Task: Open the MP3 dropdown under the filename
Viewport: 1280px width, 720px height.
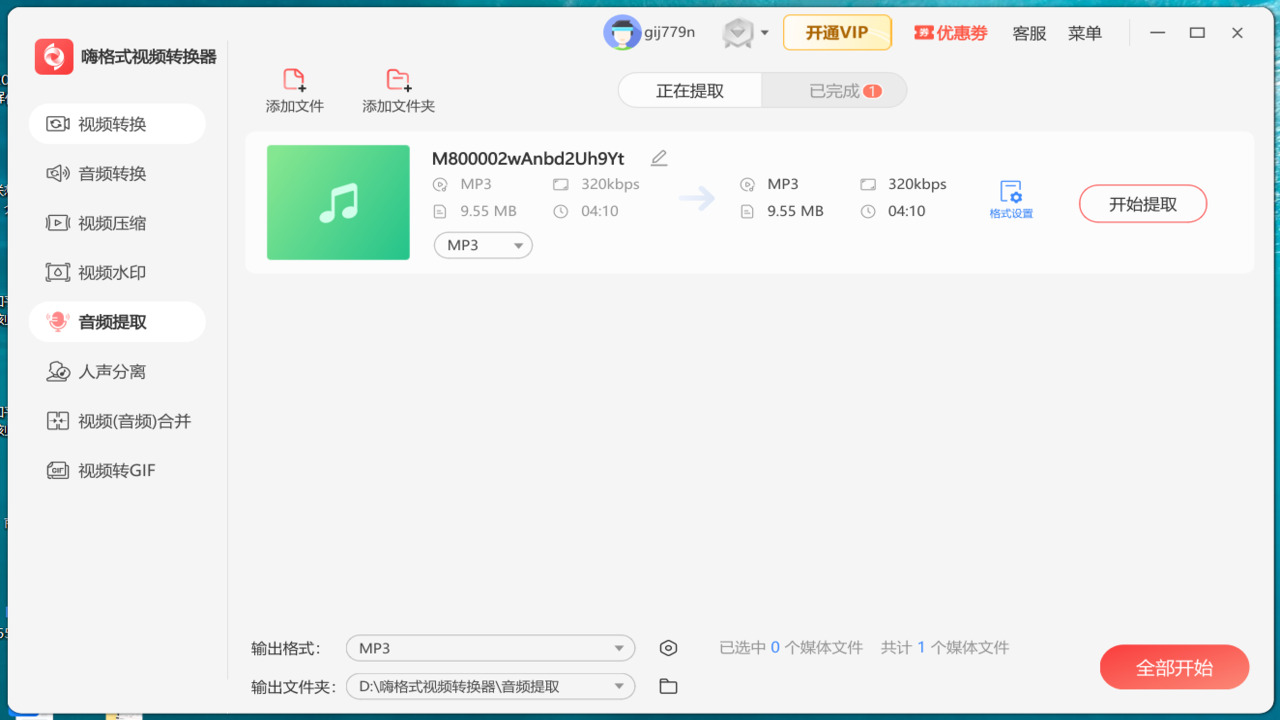Action: 483,245
